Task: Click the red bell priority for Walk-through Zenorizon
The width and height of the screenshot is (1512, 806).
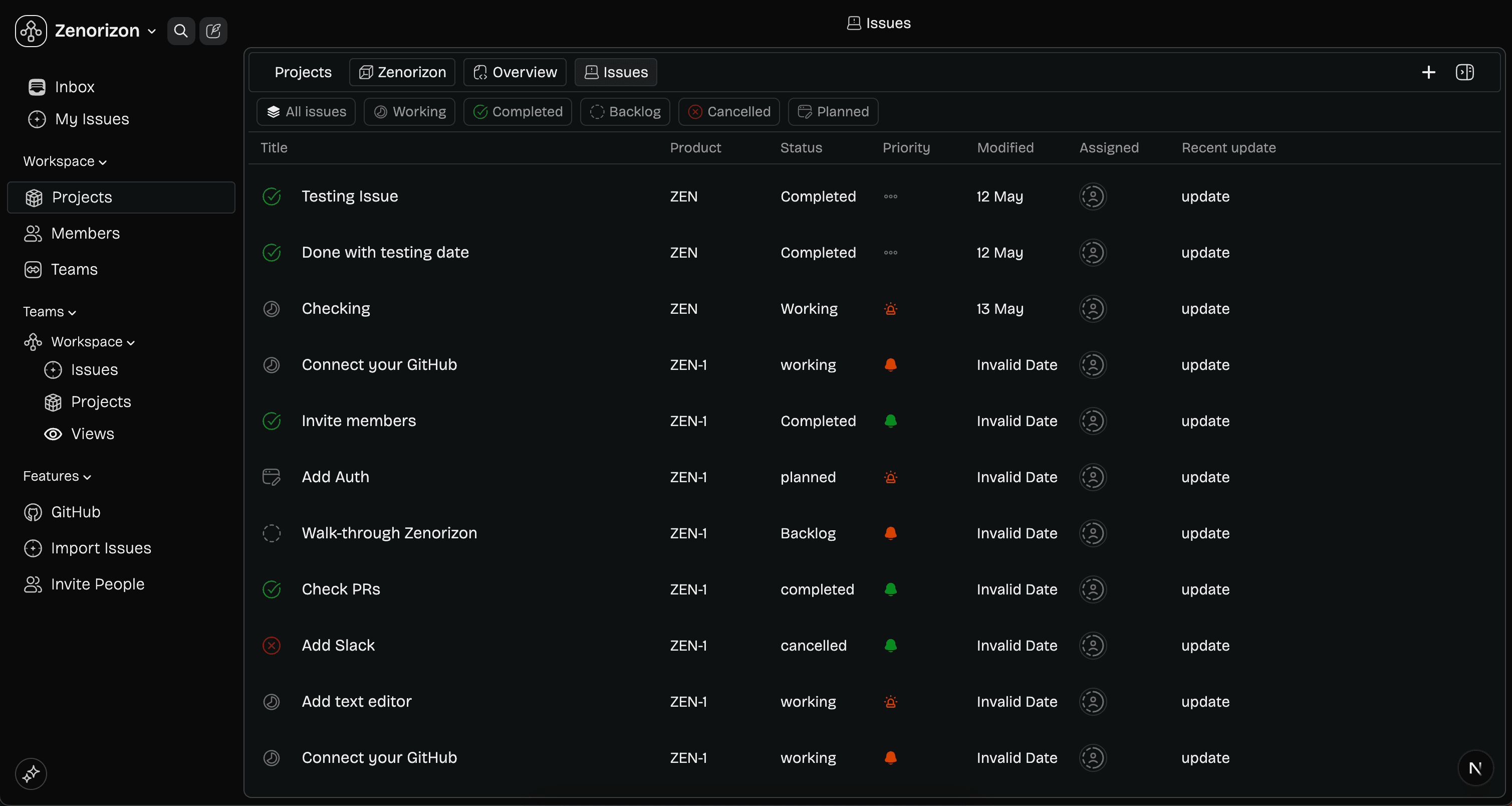Action: (890, 533)
